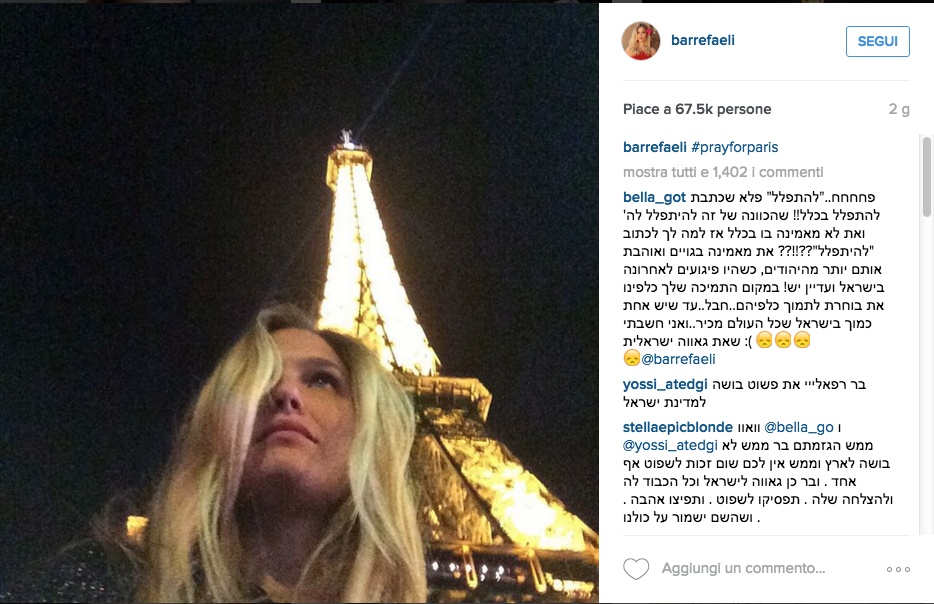Click the 'Aggiungi un commento' field
Image resolution: width=934 pixels, height=604 pixels.
(x=743, y=569)
